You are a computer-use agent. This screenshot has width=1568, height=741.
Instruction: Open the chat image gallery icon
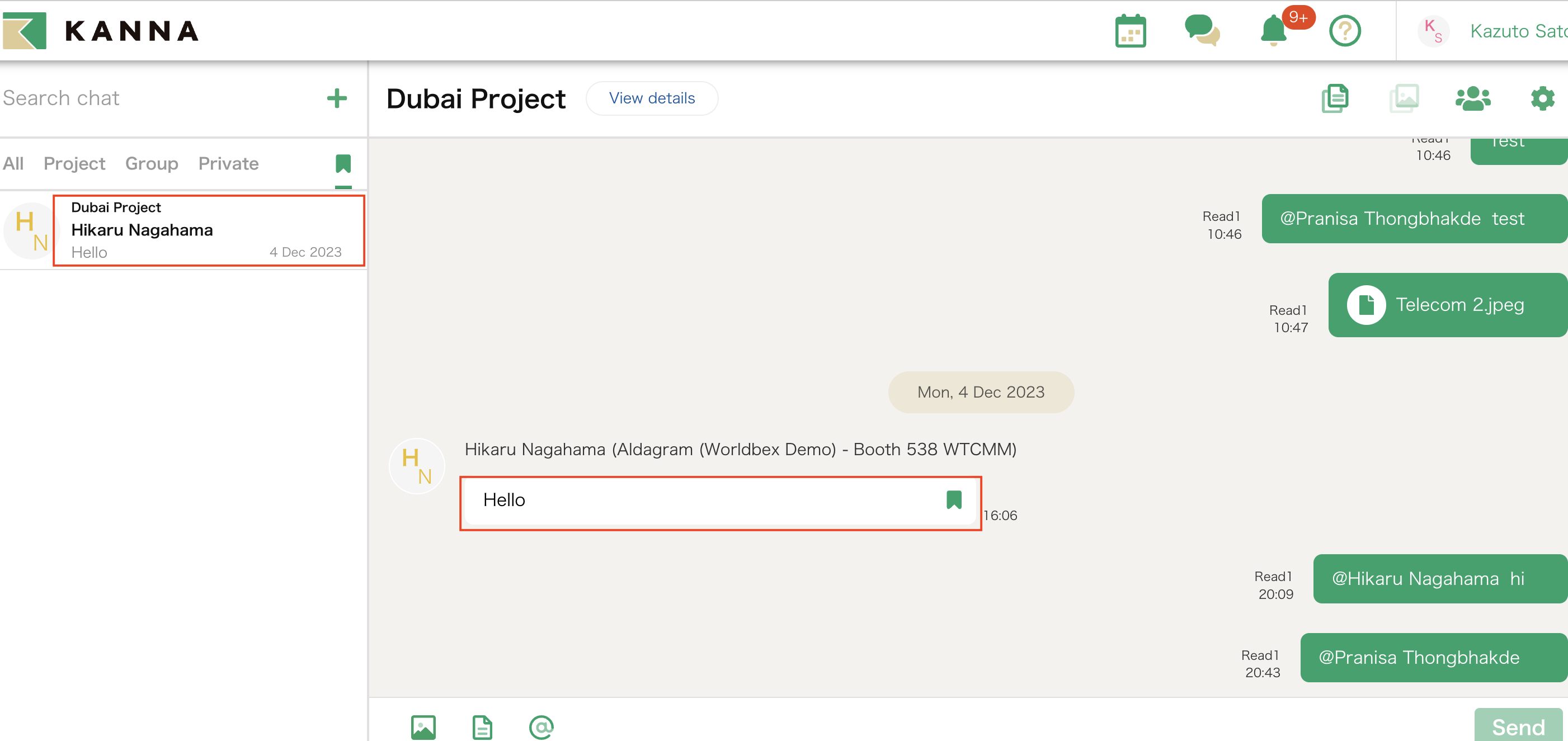[1404, 98]
